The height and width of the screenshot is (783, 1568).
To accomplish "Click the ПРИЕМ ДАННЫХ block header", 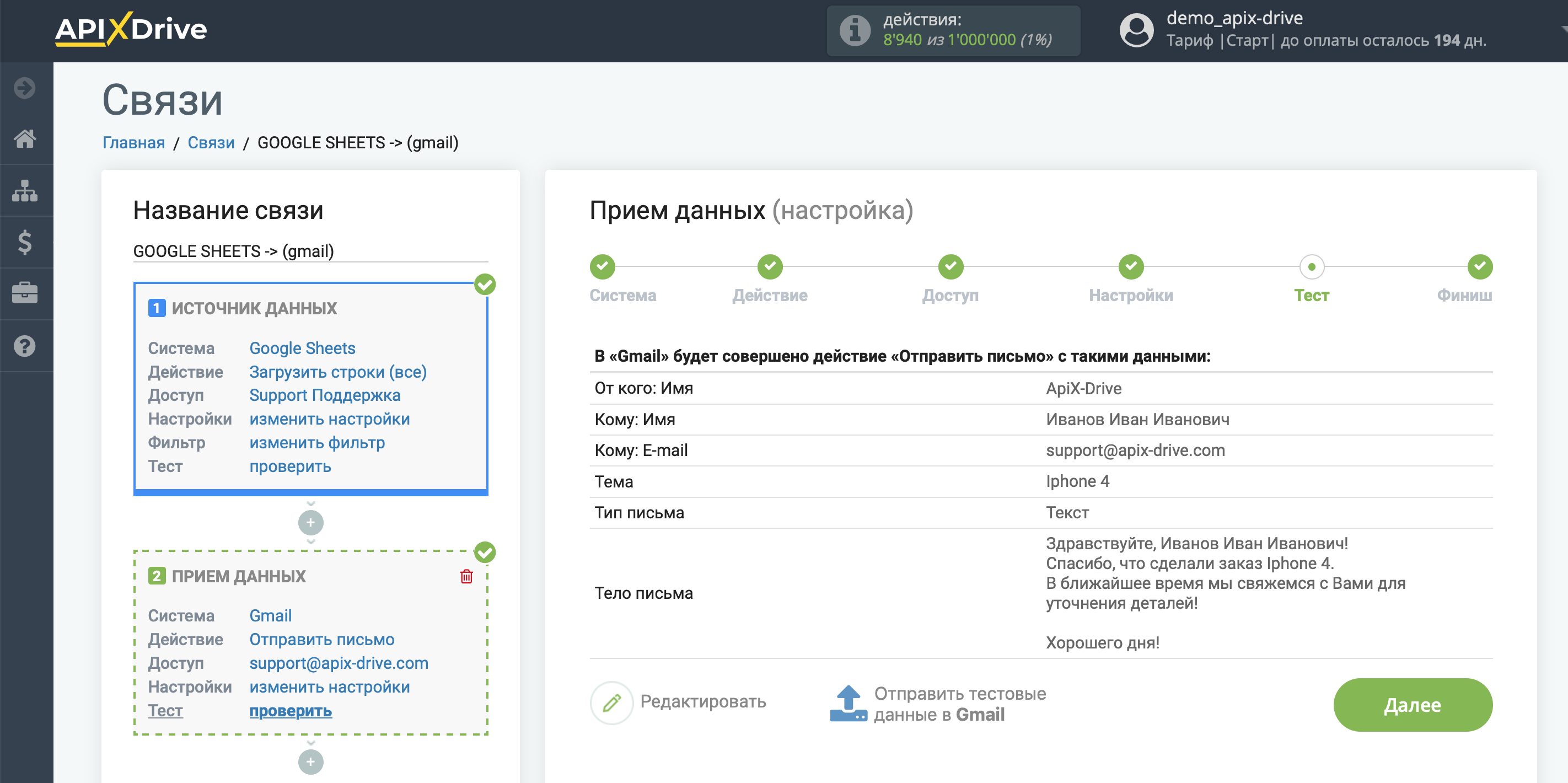I will click(238, 576).
